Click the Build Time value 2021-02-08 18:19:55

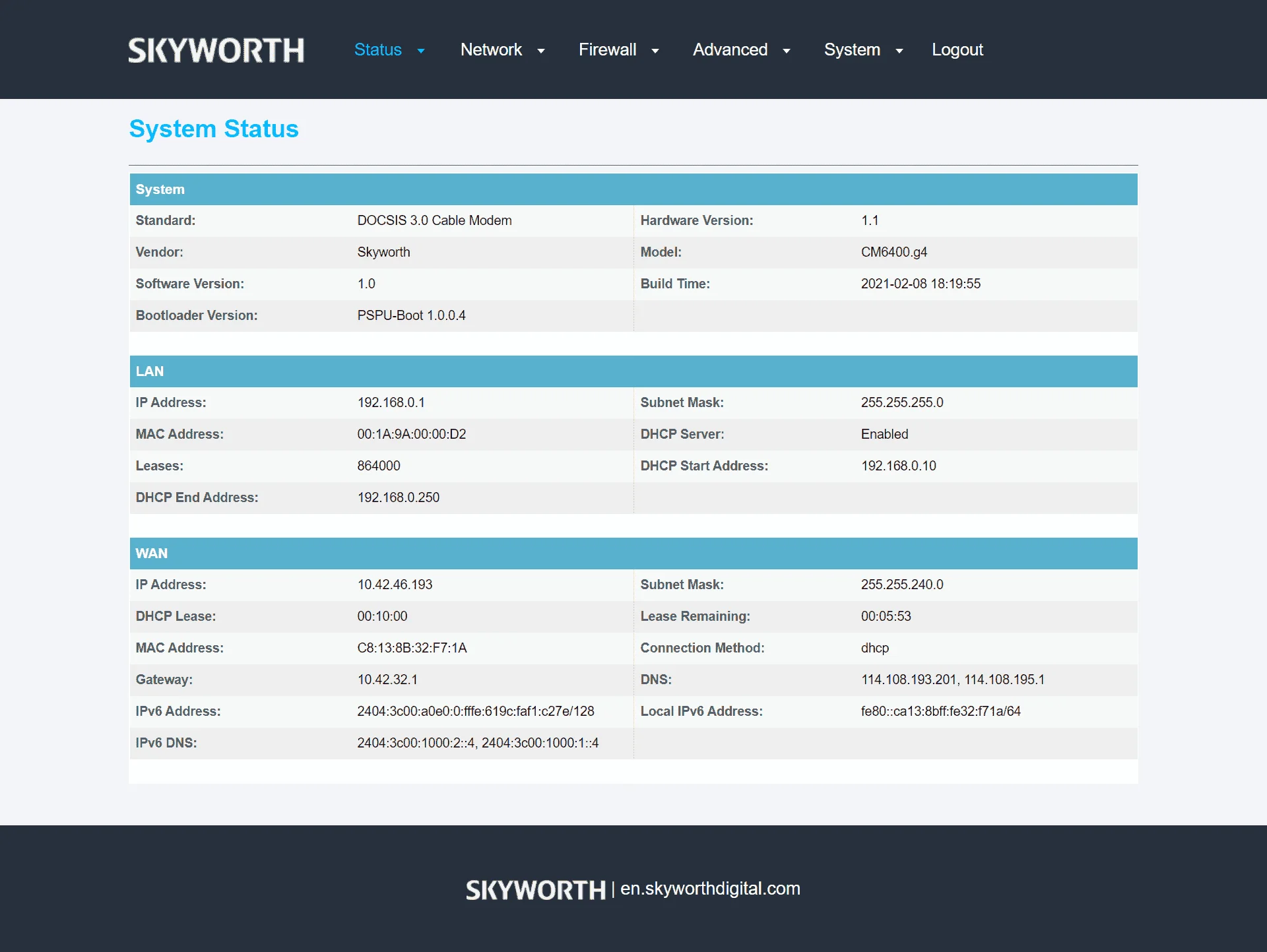click(x=921, y=284)
